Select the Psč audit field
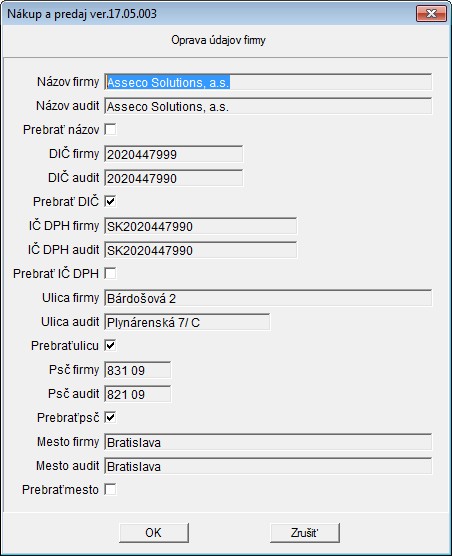This screenshot has height=556, width=452. click(138, 394)
